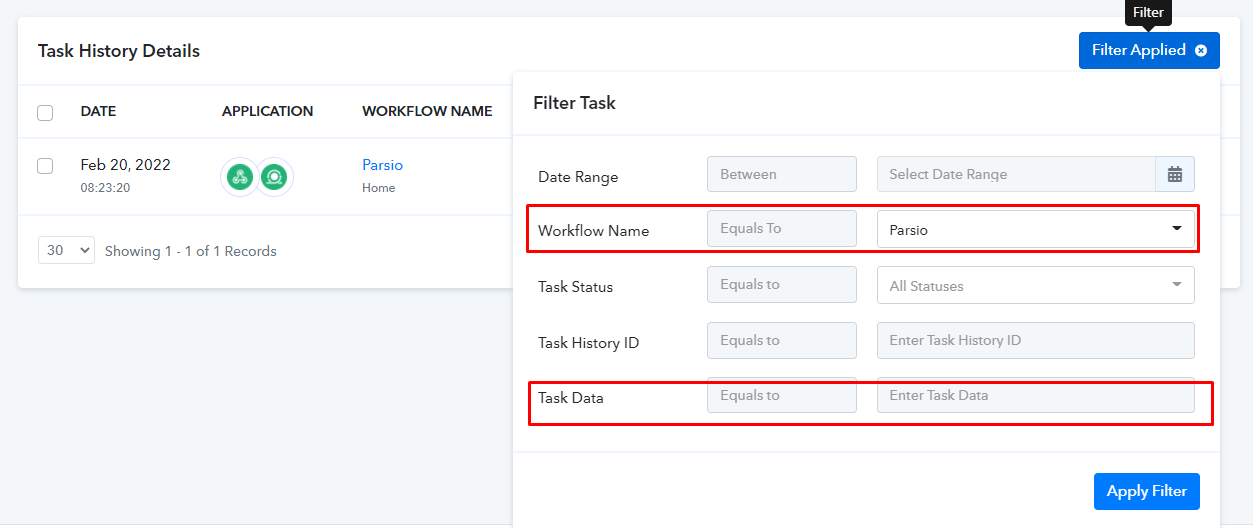Tick the select-all checkbox in table header
Image resolution: width=1253 pixels, height=528 pixels.
point(45,113)
